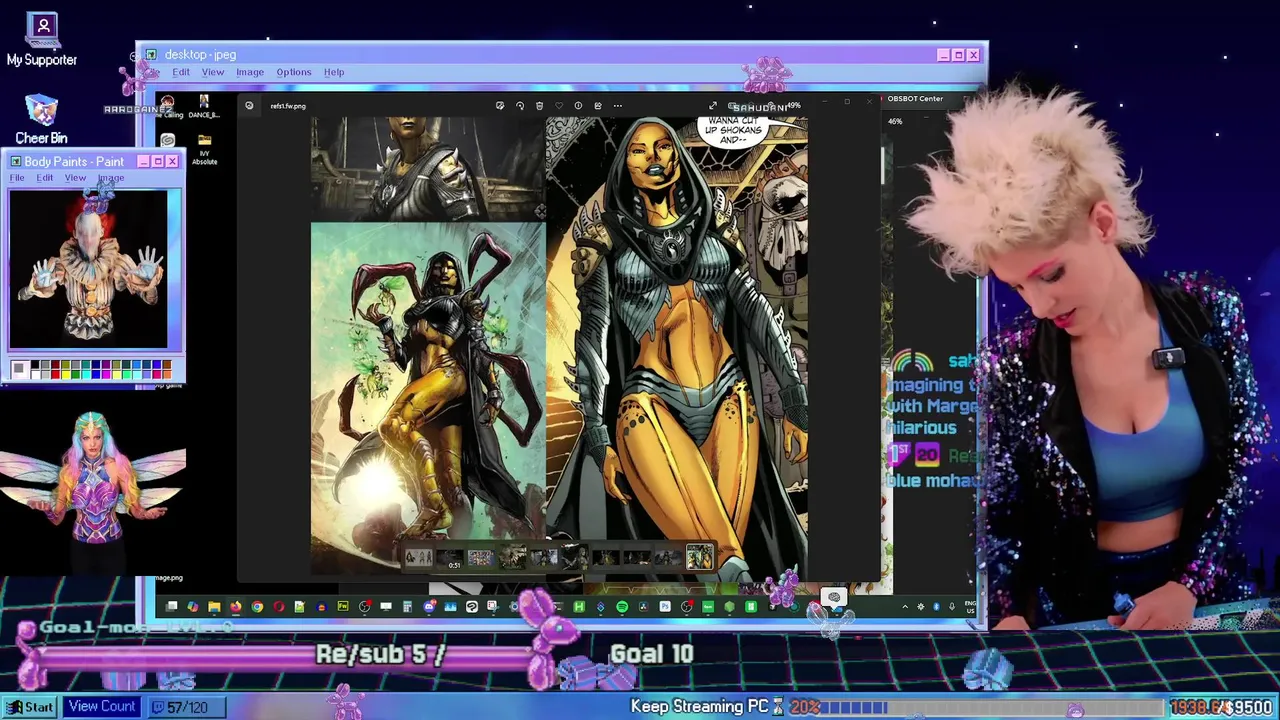This screenshot has height=720, width=1280.
Task: Maximize the Body Paints - Paint window
Action: [x=157, y=161]
